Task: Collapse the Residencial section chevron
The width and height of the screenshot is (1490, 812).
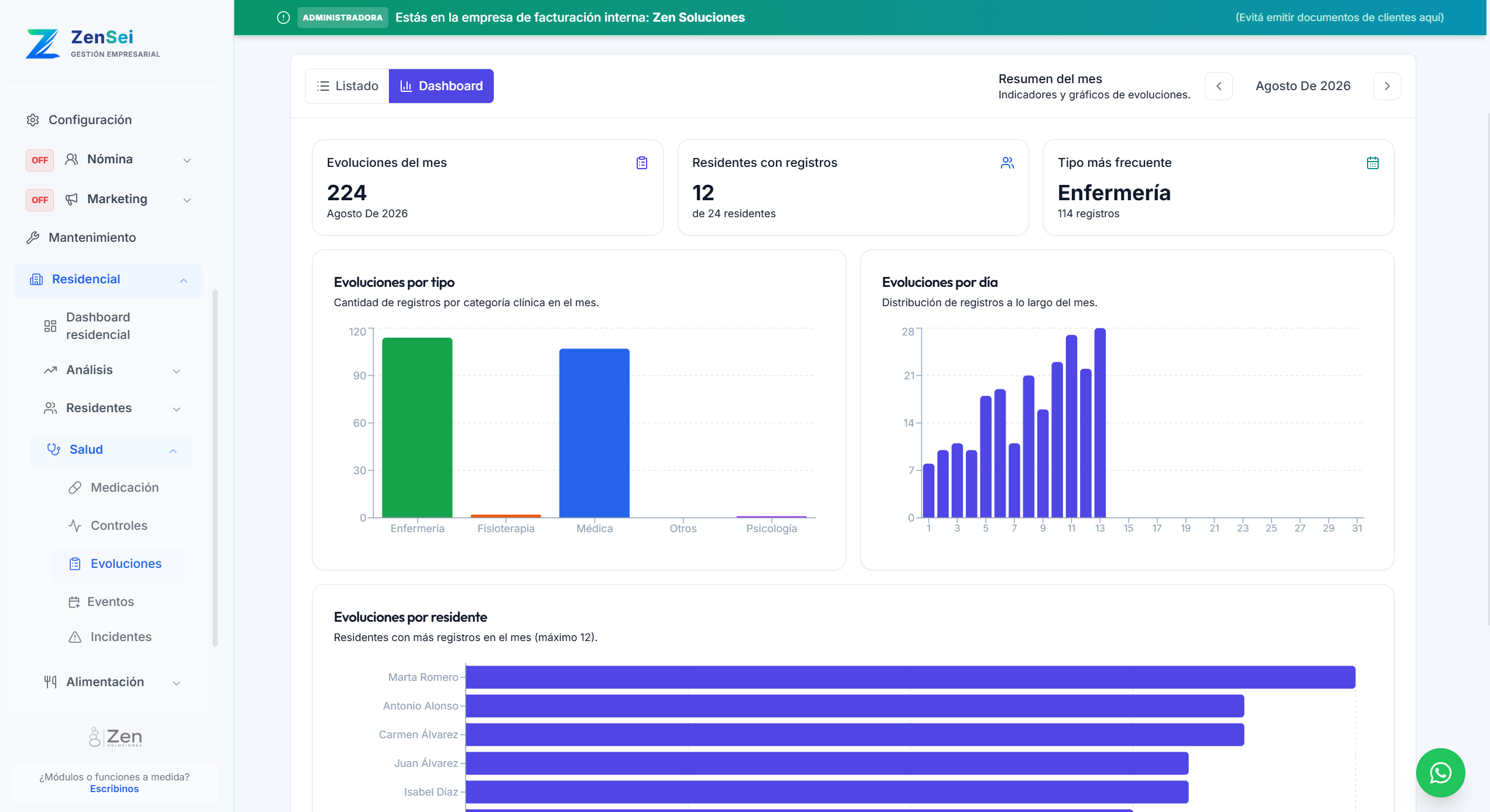Action: coord(184,280)
